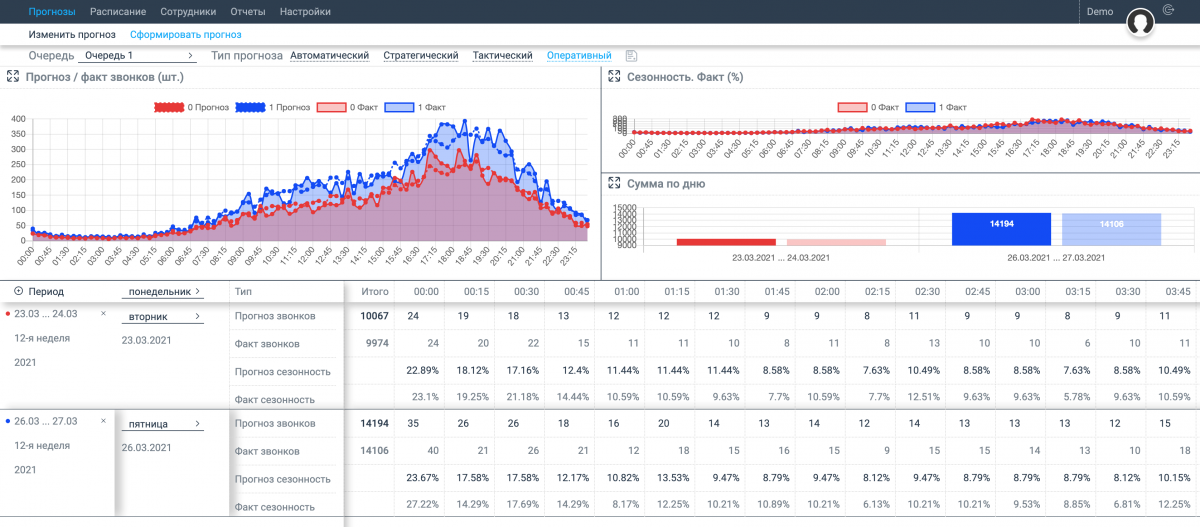Expand the Прогноз / факт звонков chart fullscreen
The image size is (1200, 527).
pos(13,77)
